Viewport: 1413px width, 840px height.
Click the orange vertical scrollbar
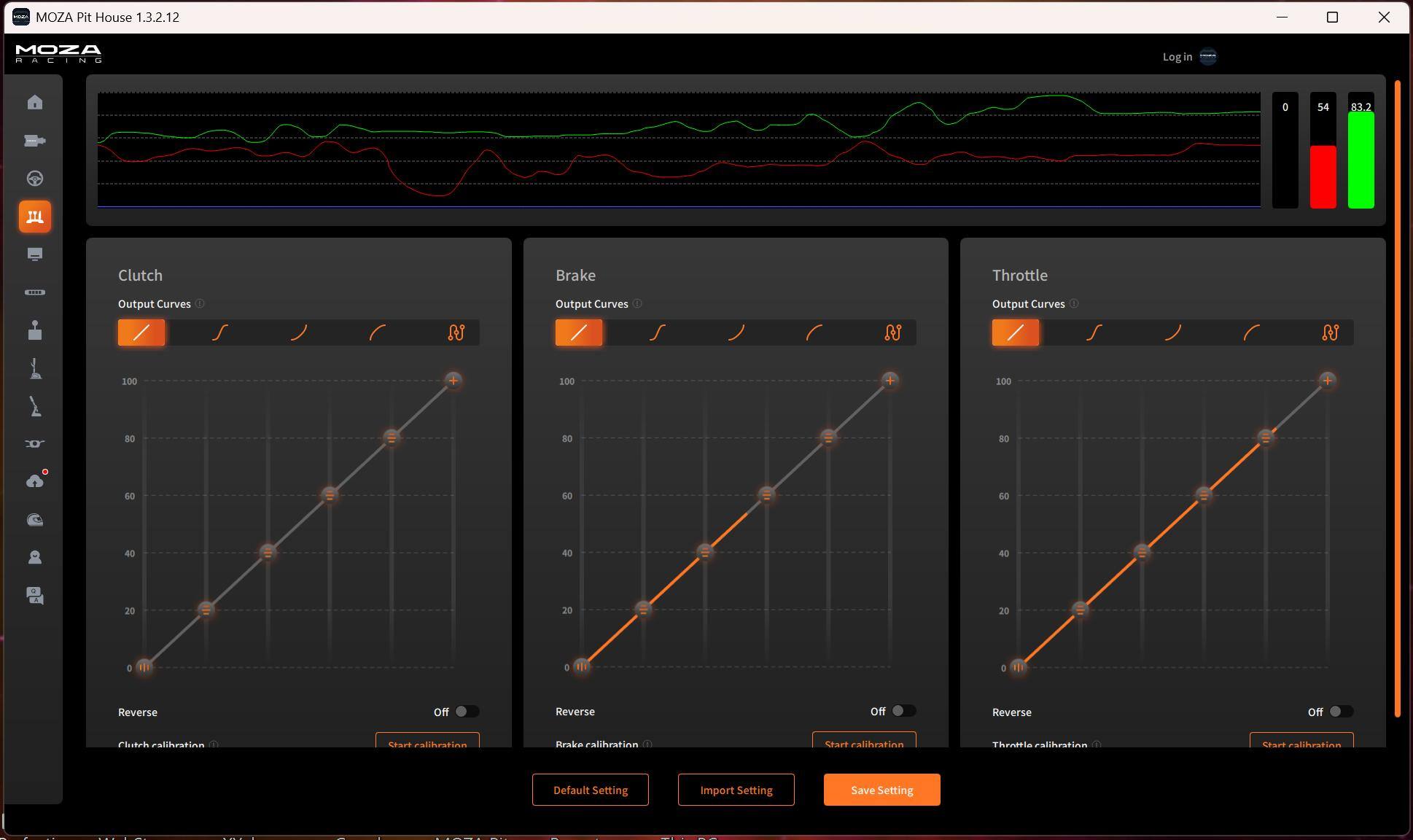pos(1397,397)
